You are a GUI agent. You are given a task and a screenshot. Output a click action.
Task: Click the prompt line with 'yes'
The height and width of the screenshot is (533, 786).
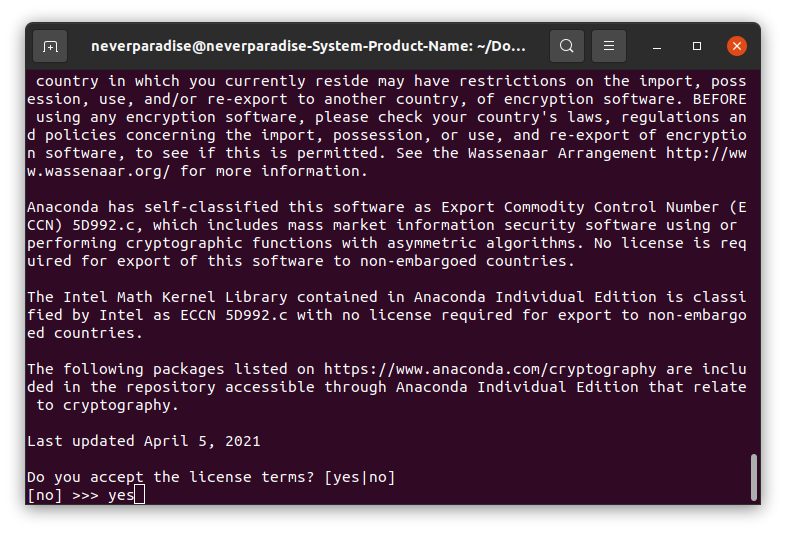point(86,495)
